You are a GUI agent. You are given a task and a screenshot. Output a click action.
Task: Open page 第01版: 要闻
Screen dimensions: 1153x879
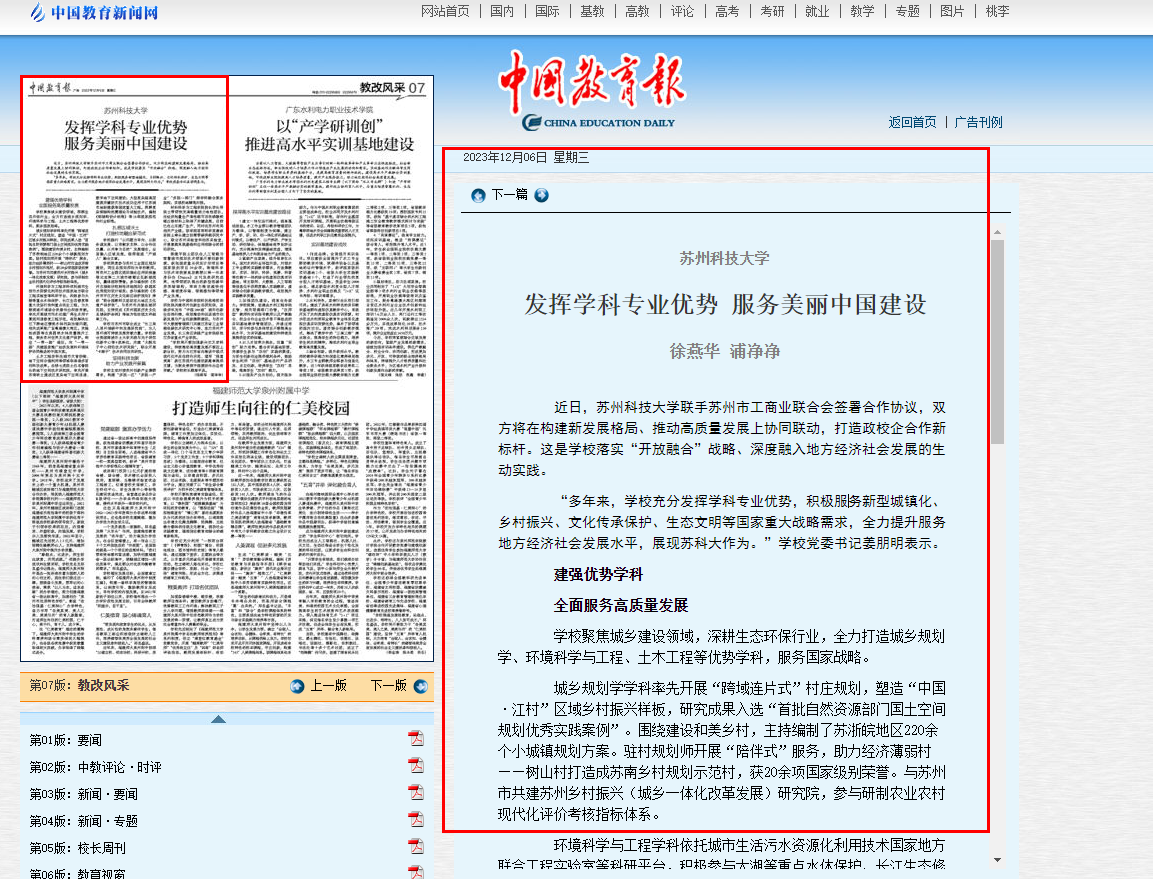click(65, 740)
